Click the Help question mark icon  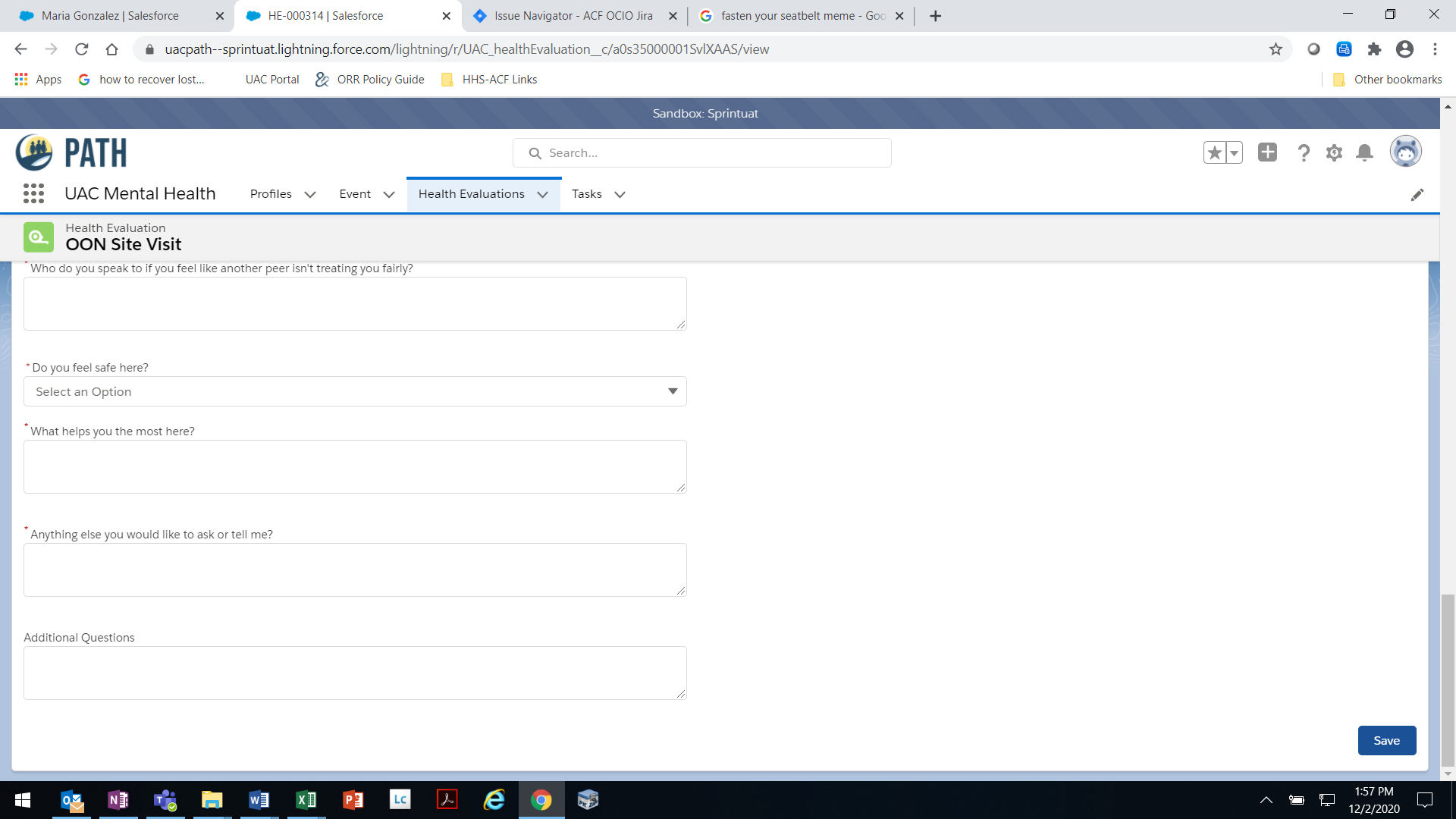click(1304, 153)
